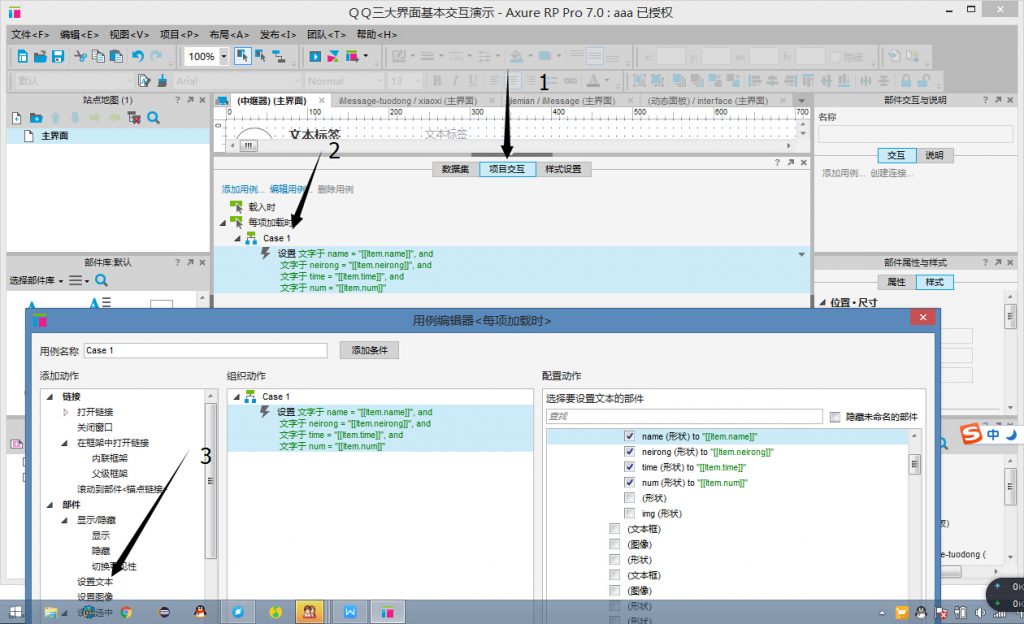Uncheck the neirong (形状) checkbox
Viewport: 1024px width, 624px height.
630,452
